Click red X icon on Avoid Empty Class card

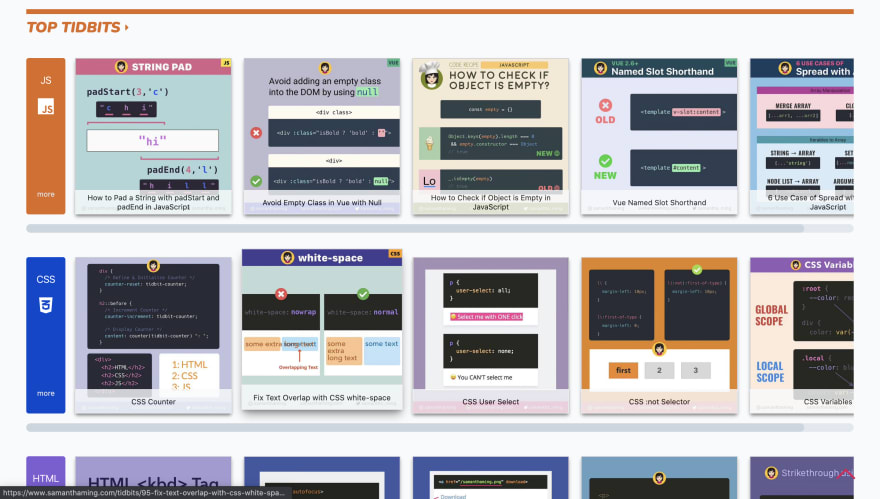256,133
